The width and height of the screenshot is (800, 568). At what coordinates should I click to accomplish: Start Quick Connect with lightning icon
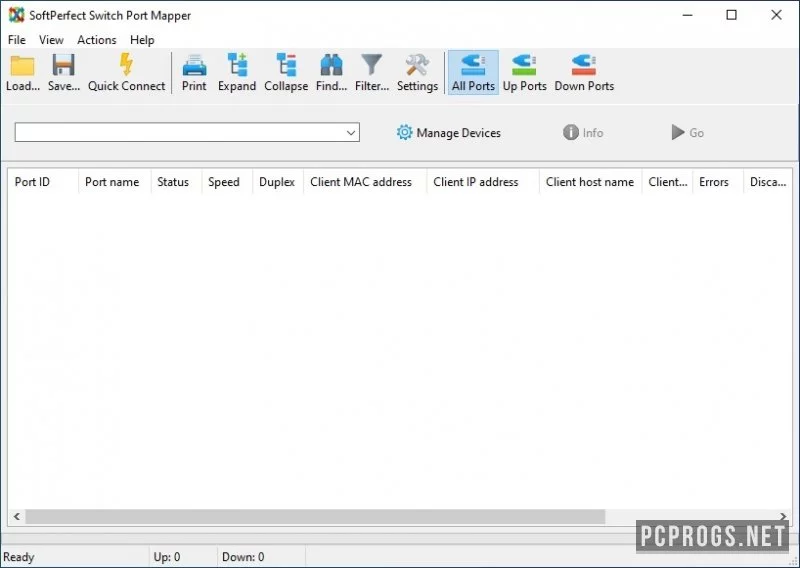tap(127, 72)
